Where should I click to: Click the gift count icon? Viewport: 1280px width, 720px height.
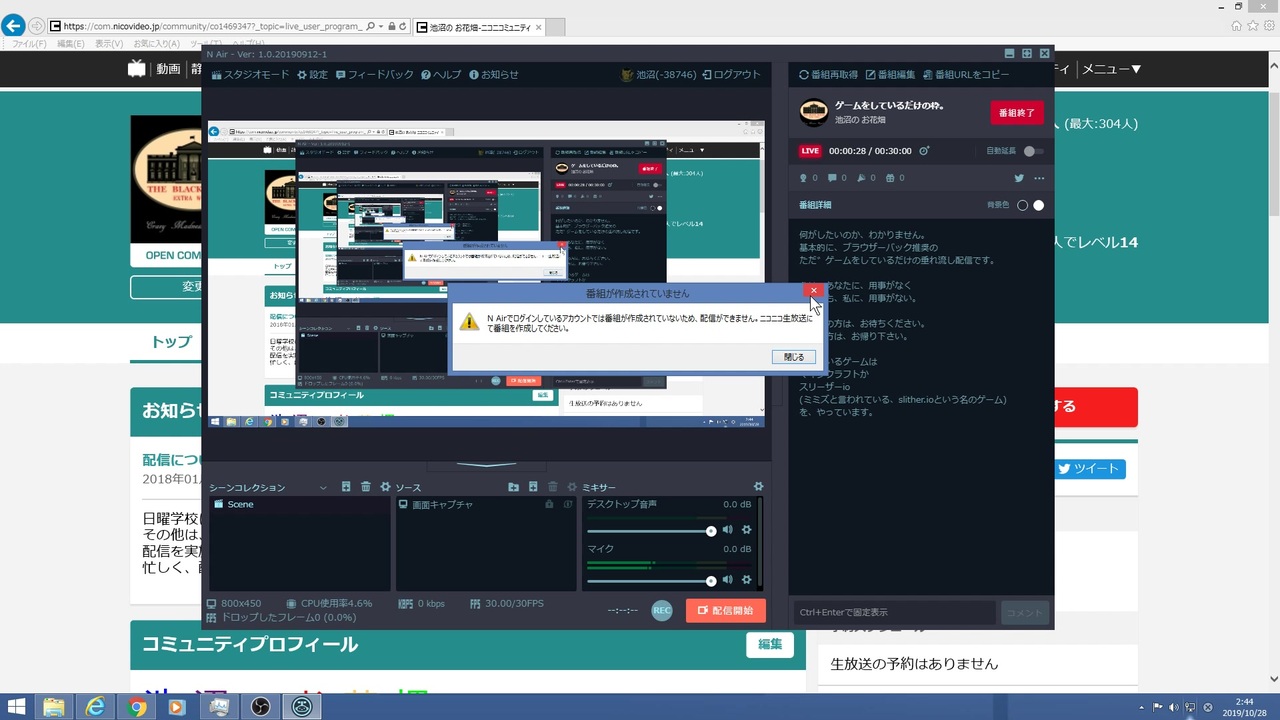pyautogui.click(x=890, y=178)
